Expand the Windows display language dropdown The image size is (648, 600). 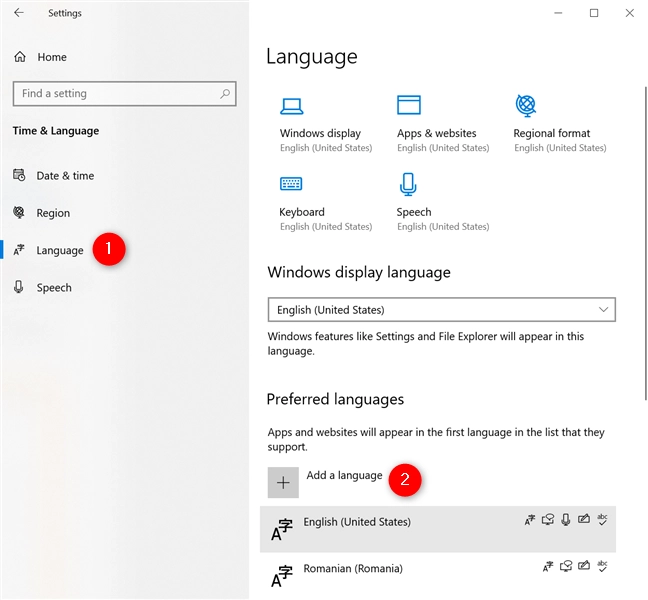441,310
